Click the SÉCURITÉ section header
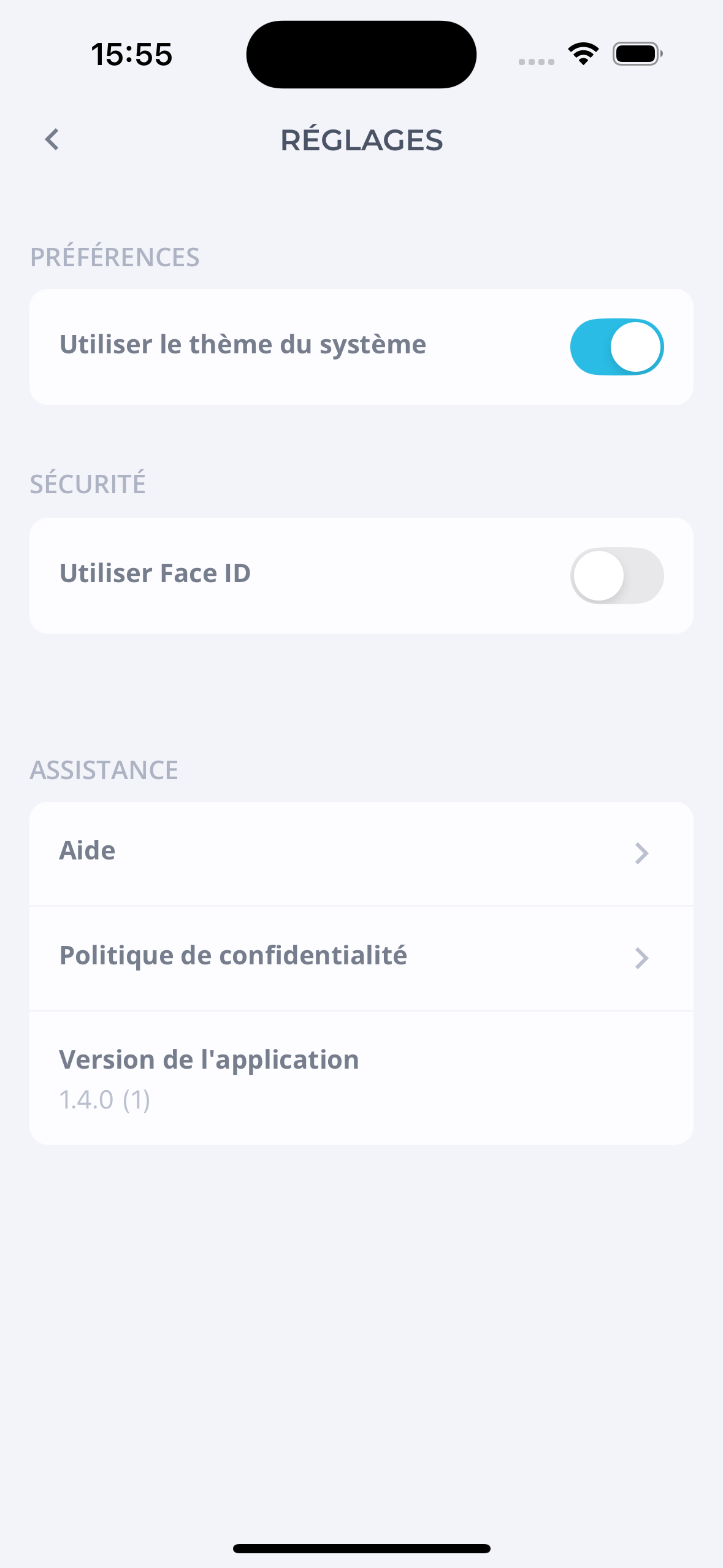This screenshot has width=723, height=1568. (88, 484)
